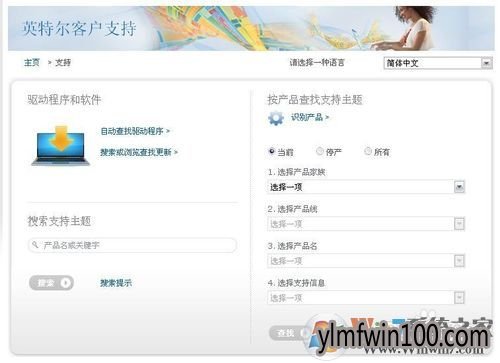The height and width of the screenshot is (363, 500).
Task: Open the 选择支持信息 dropdown
Action: click(x=366, y=298)
